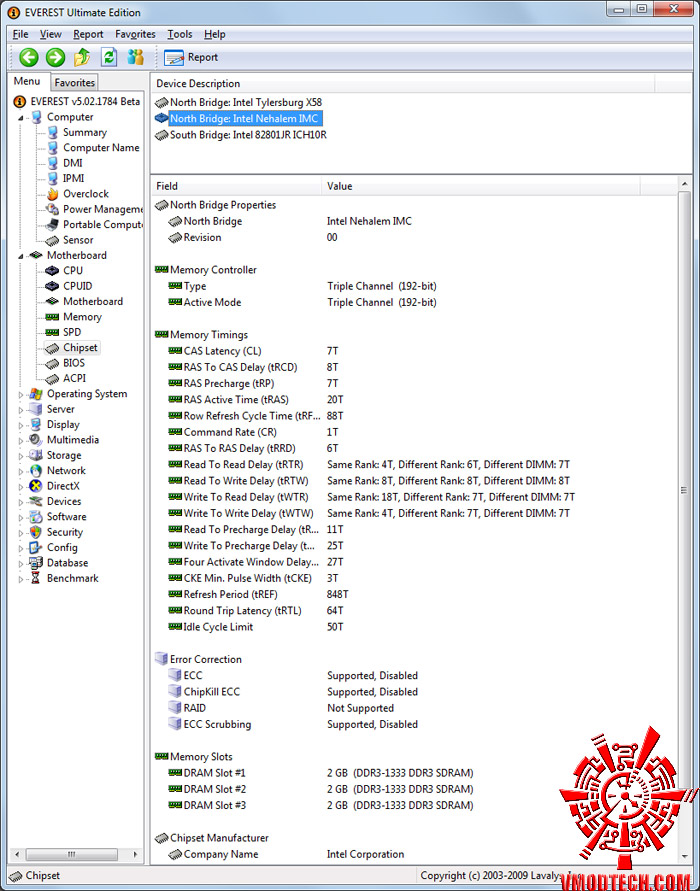Click the Device Description column header

point(403,84)
